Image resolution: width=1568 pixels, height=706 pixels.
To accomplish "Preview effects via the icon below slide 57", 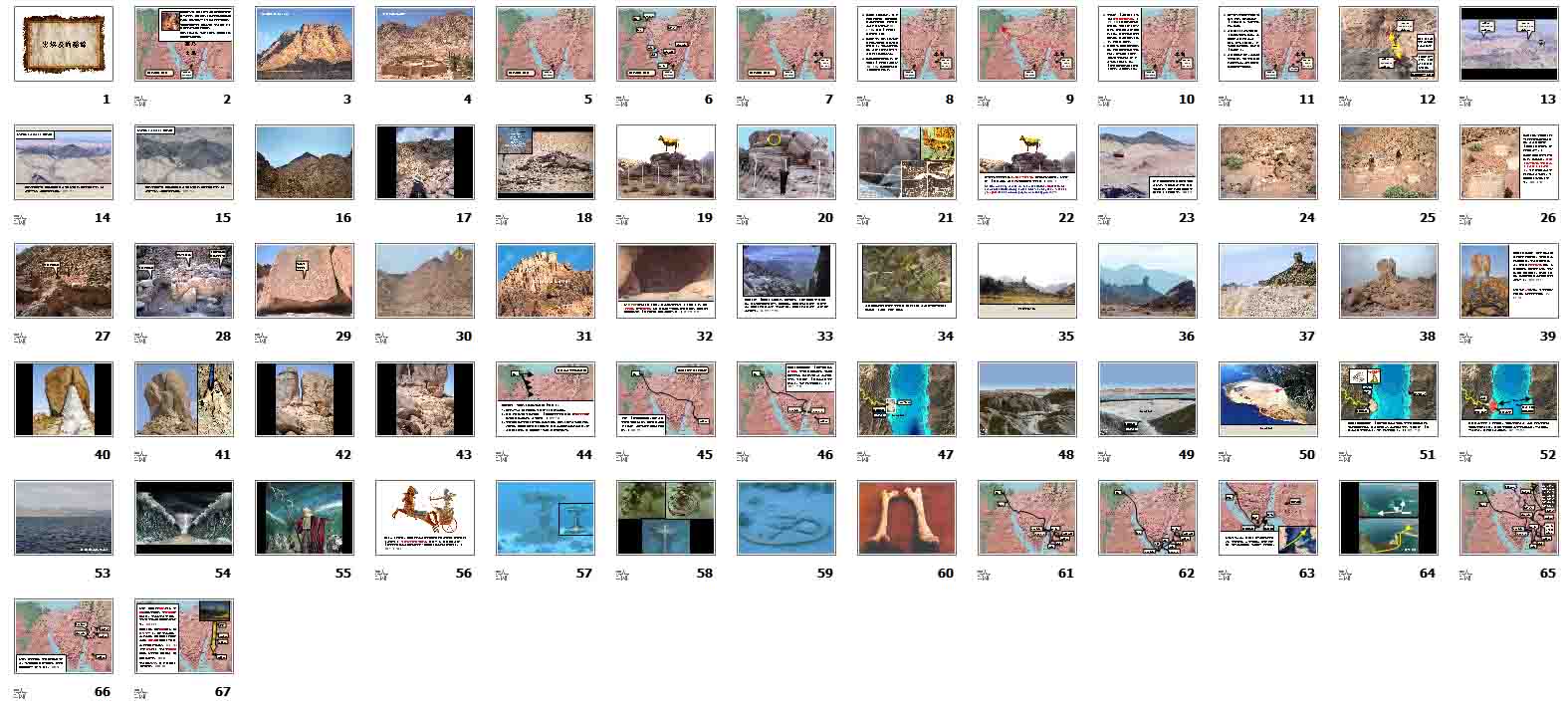I will pos(502,574).
